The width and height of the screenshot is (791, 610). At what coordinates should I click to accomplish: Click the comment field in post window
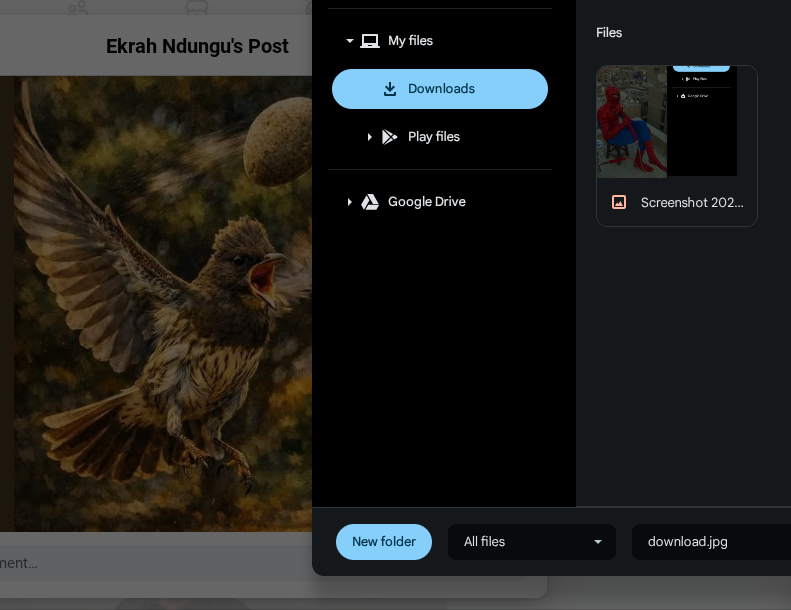pyautogui.click(x=156, y=563)
